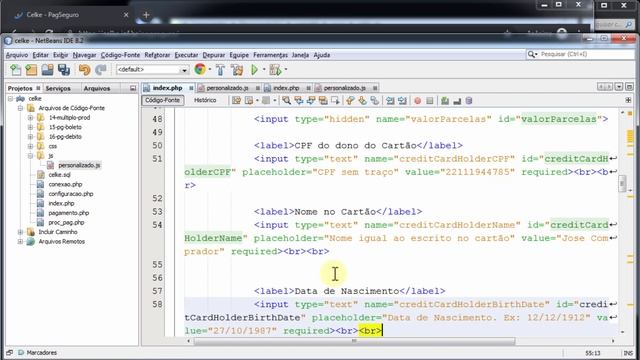The width and height of the screenshot is (640, 360).
Task: Click the Open Project toolbar icon
Action: pyautogui.click(x=47, y=70)
